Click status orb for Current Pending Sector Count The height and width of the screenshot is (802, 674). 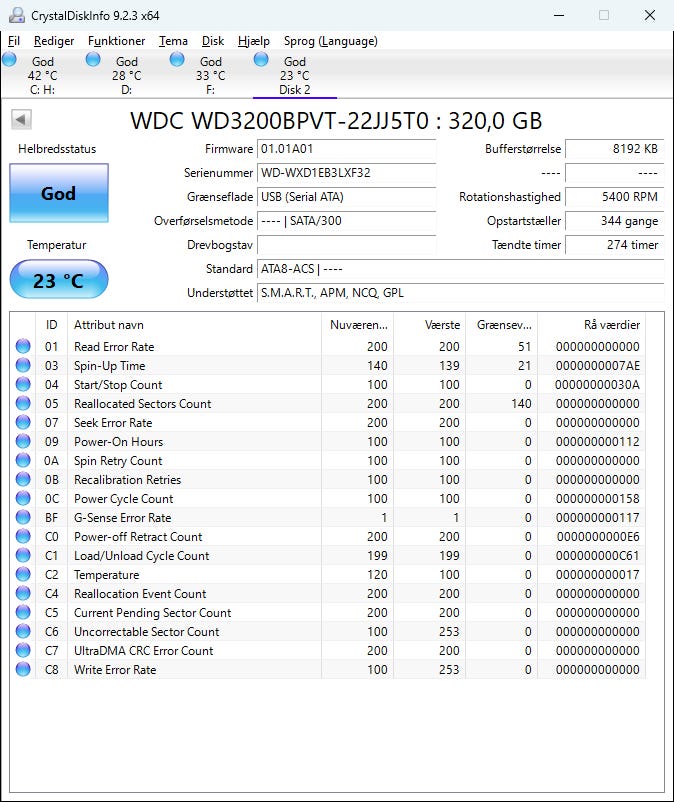pyautogui.click(x=23, y=612)
